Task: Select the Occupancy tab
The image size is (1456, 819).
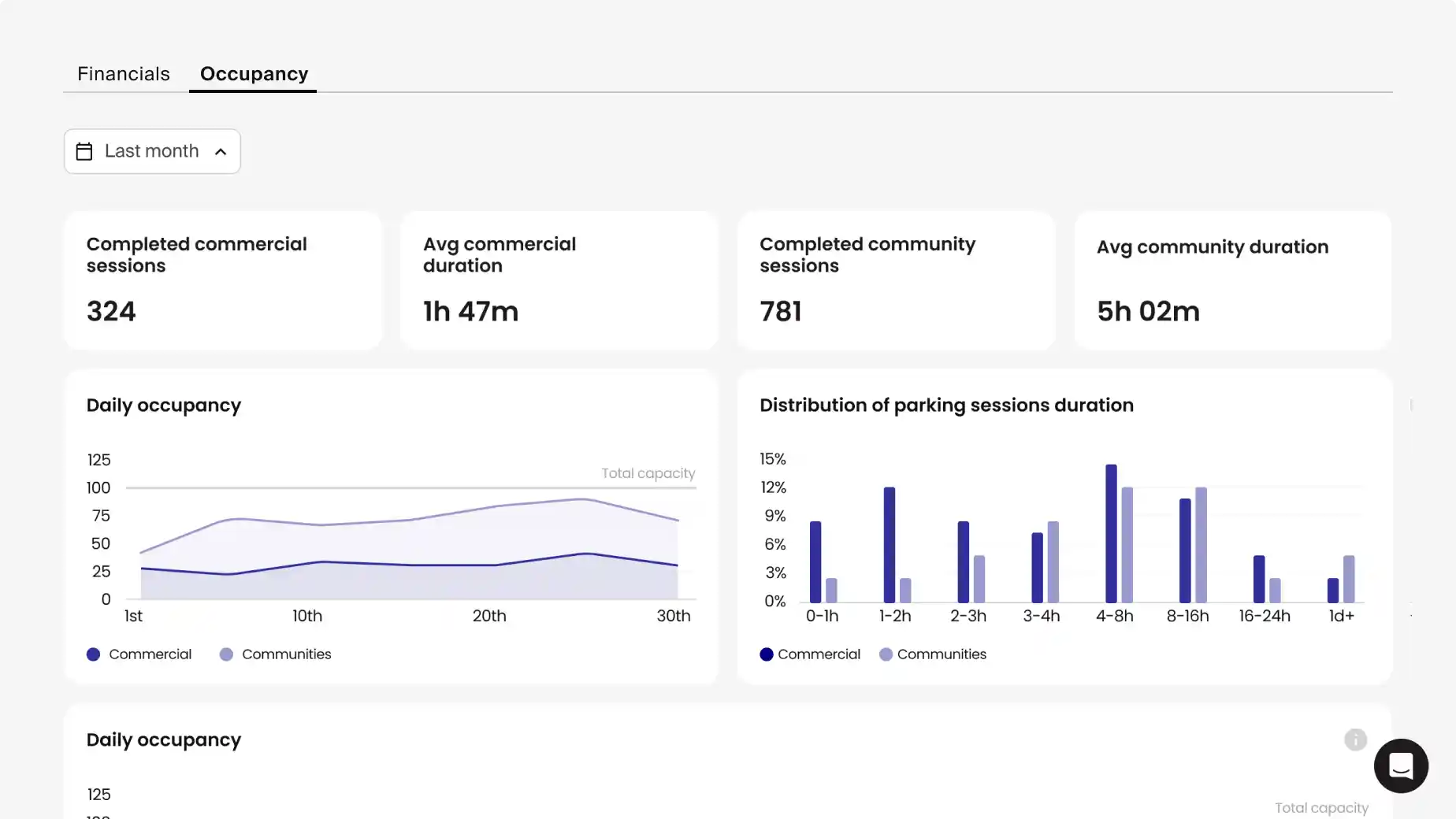Action: pos(254,74)
